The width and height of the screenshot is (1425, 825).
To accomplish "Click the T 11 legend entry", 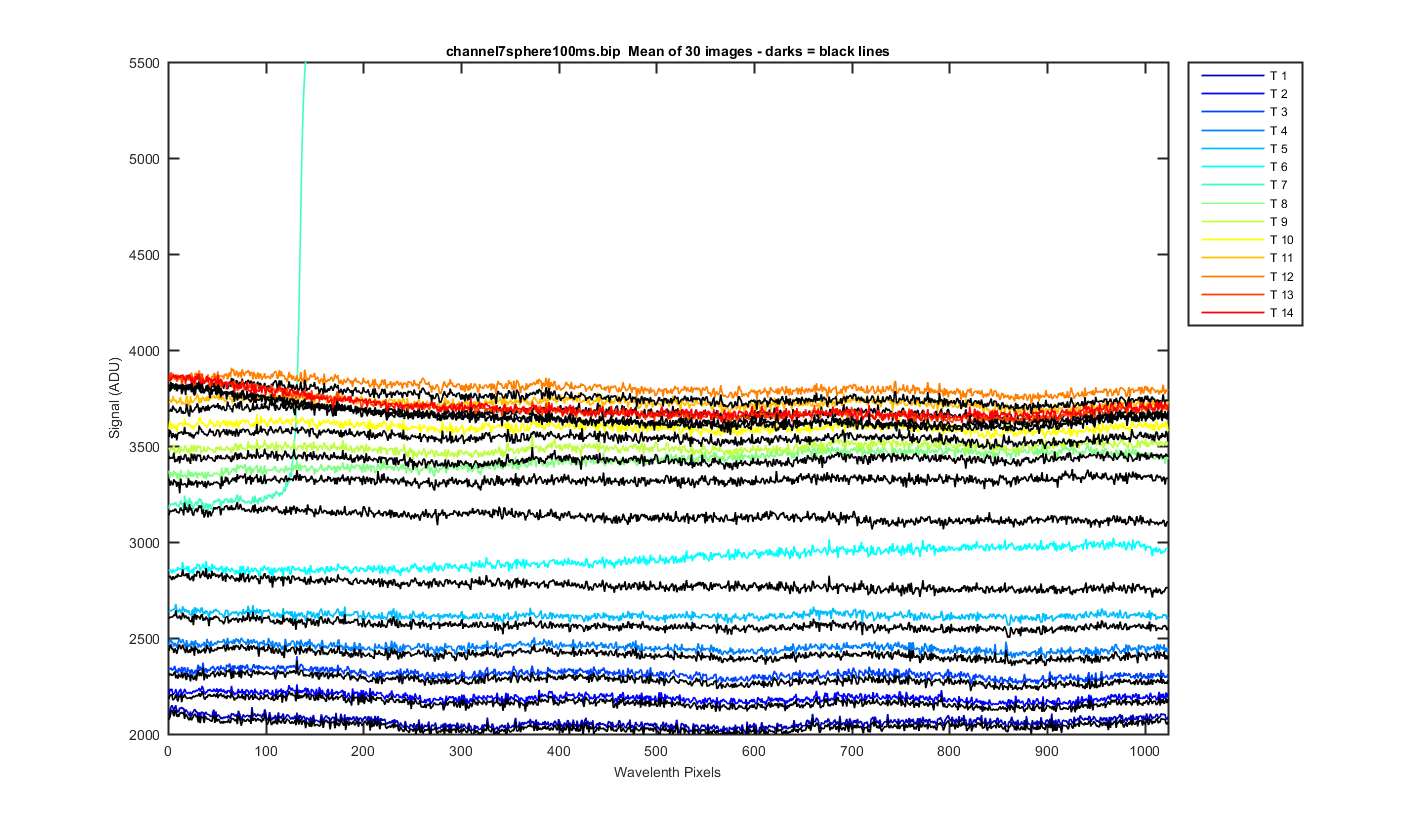I will point(1247,258).
